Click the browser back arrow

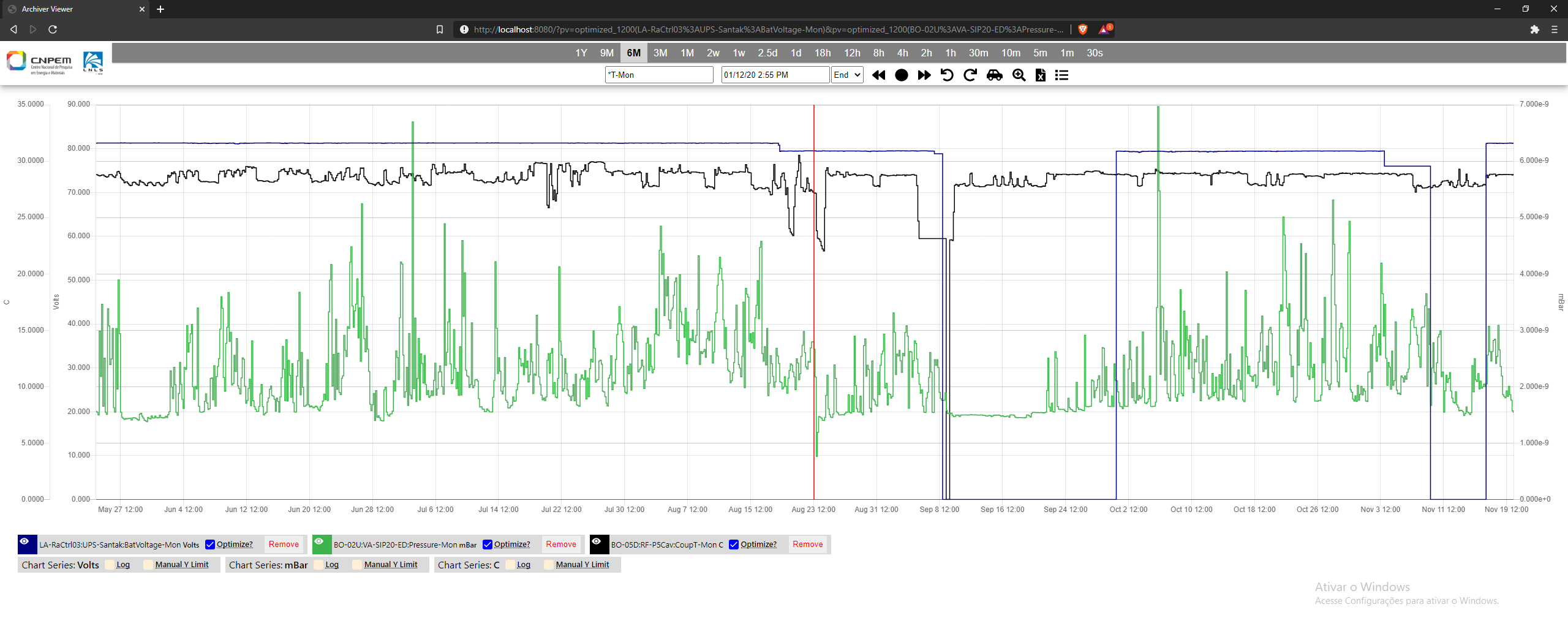tap(13, 29)
